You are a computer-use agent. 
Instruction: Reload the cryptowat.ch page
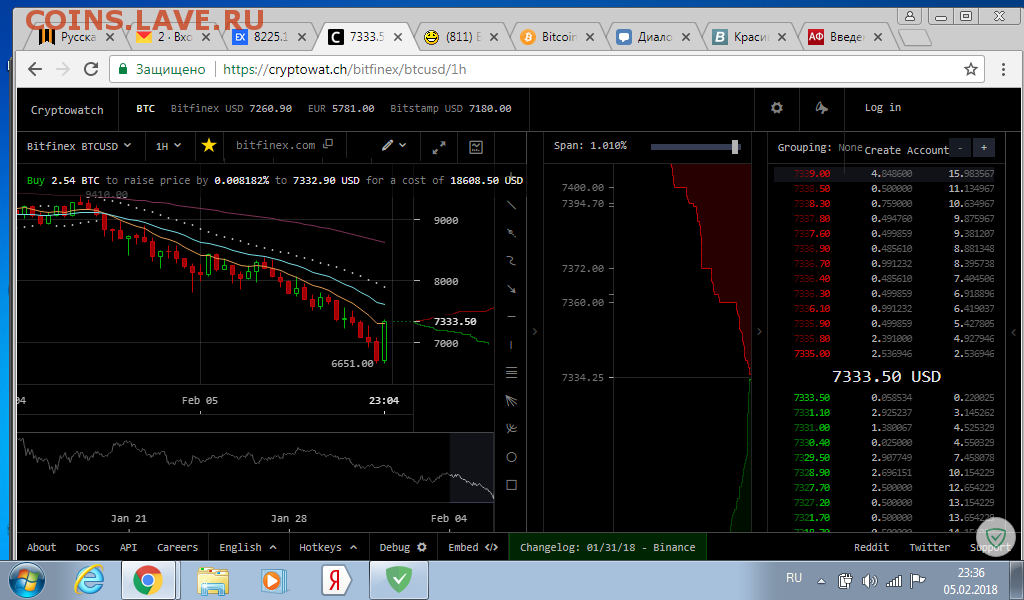(91, 69)
